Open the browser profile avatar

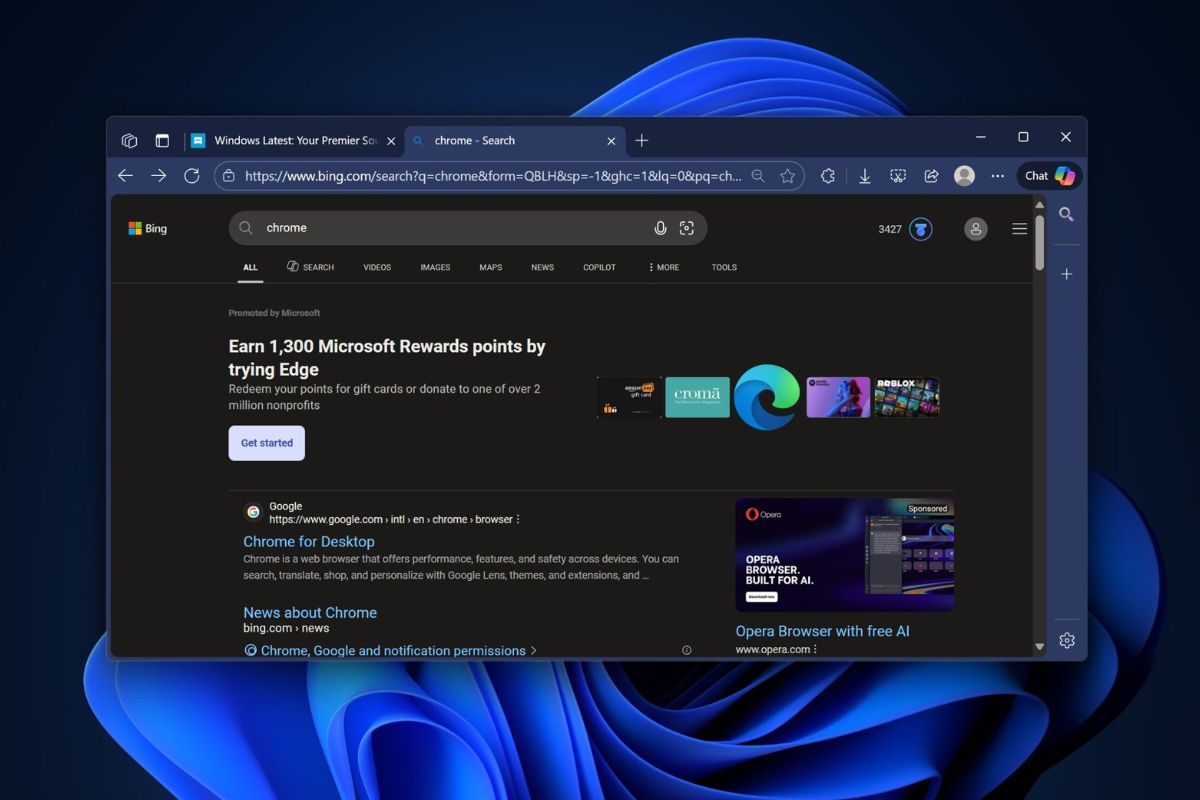[964, 176]
